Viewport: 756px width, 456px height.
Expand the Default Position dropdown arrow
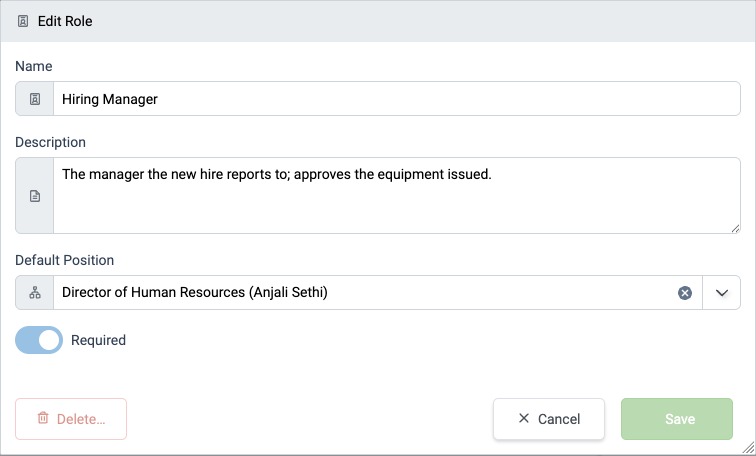click(721, 293)
